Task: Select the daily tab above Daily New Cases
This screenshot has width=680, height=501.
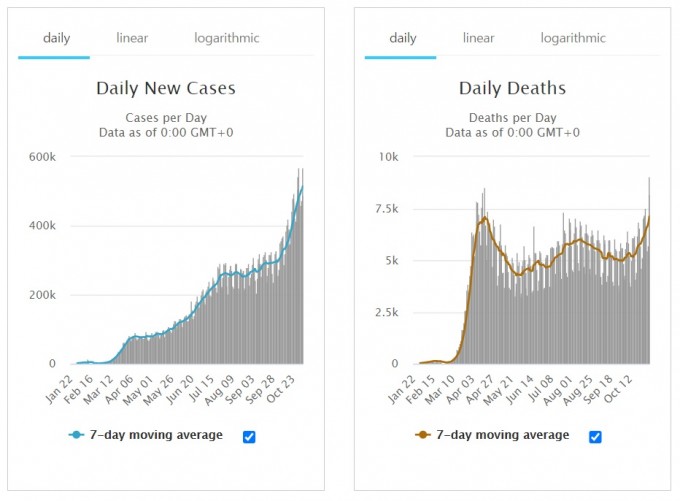Action: (56, 38)
